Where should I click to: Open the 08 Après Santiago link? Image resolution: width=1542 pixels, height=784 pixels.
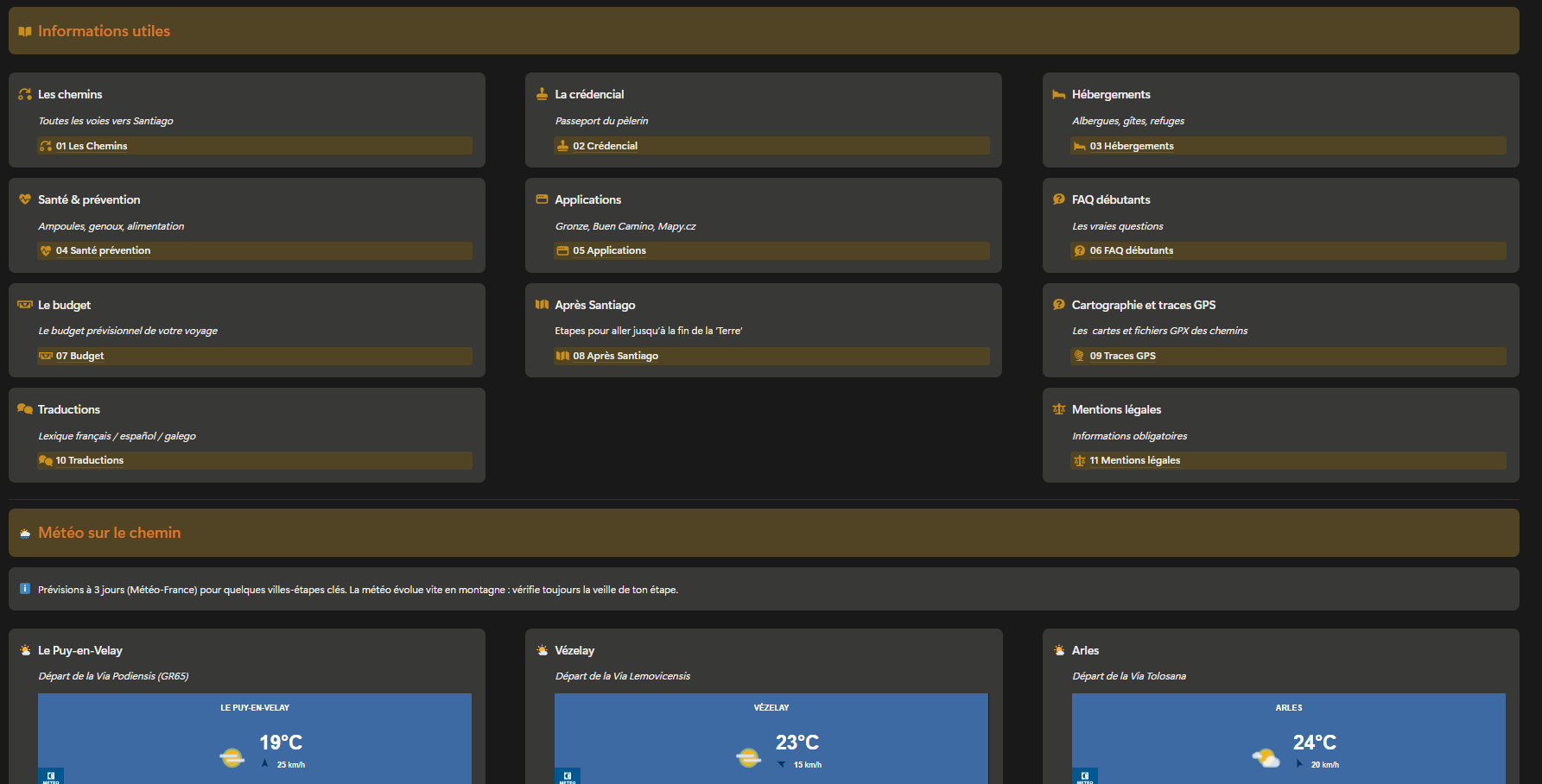tap(615, 356)
